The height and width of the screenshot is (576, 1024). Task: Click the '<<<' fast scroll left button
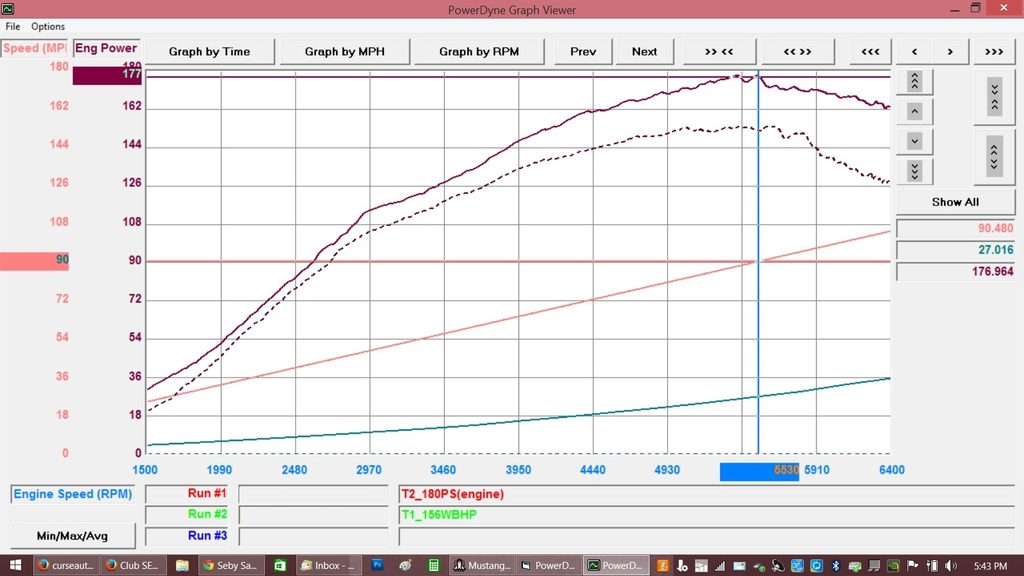click(x=870, y=52)
